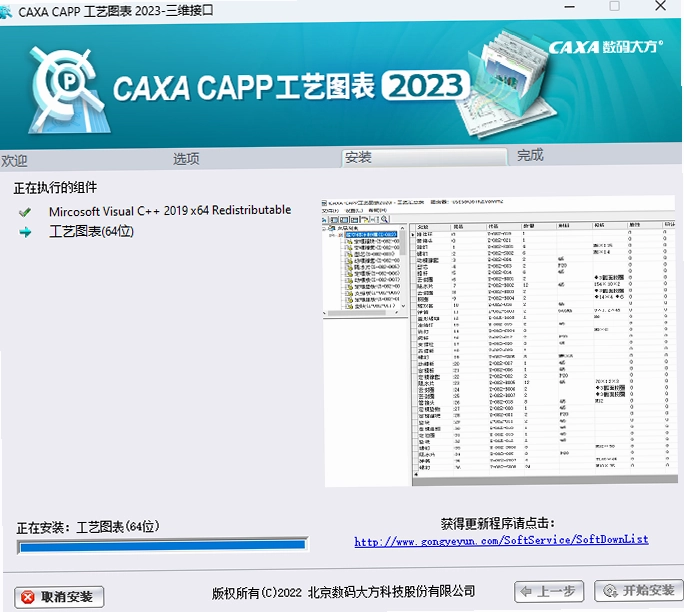Click the 工艺图表(64位) component row text
The height and width of the screenshot is (612, 684).
pos(91,231)
